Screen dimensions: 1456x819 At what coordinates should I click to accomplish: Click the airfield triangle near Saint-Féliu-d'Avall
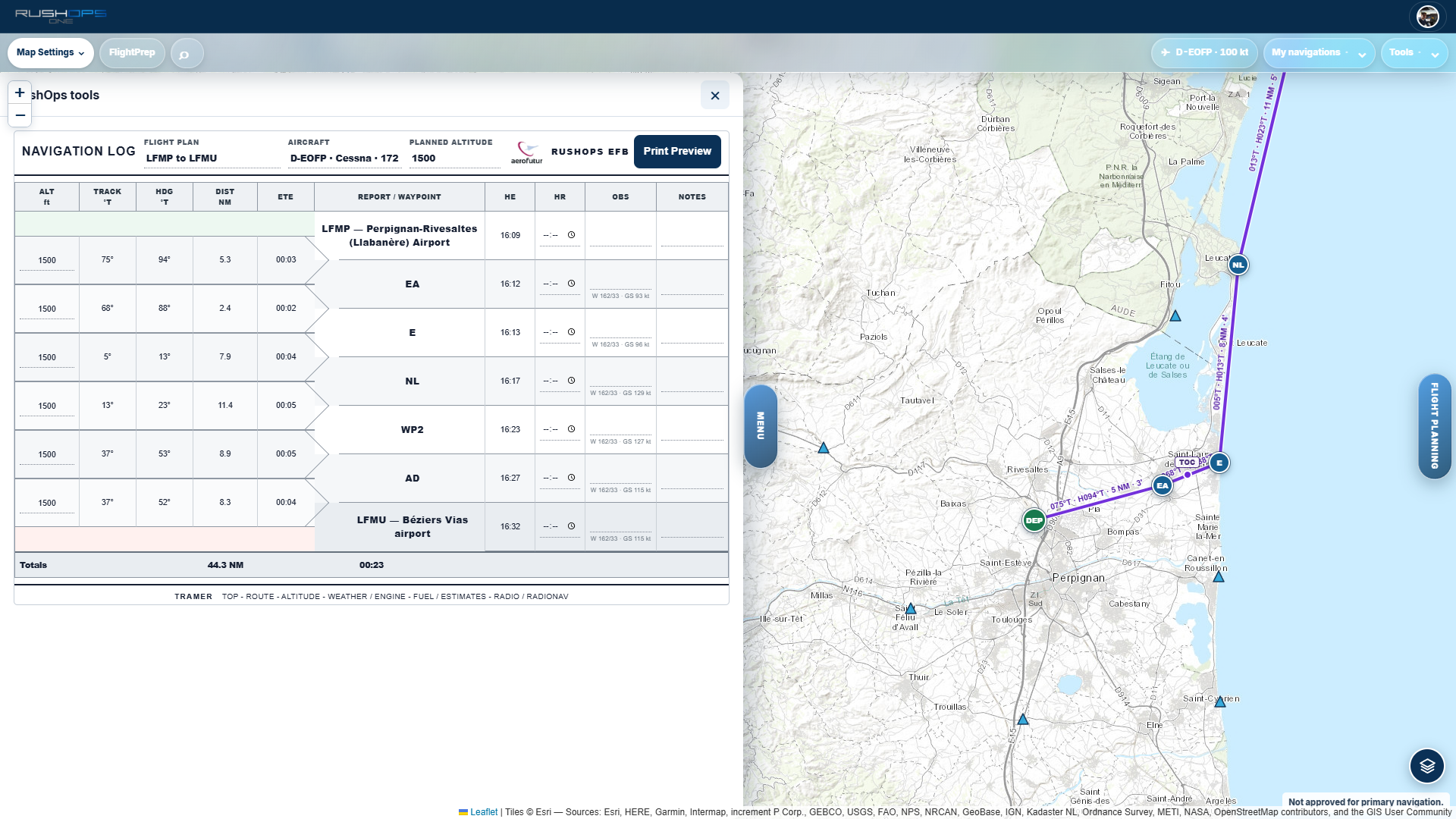(x=911, y=609)
